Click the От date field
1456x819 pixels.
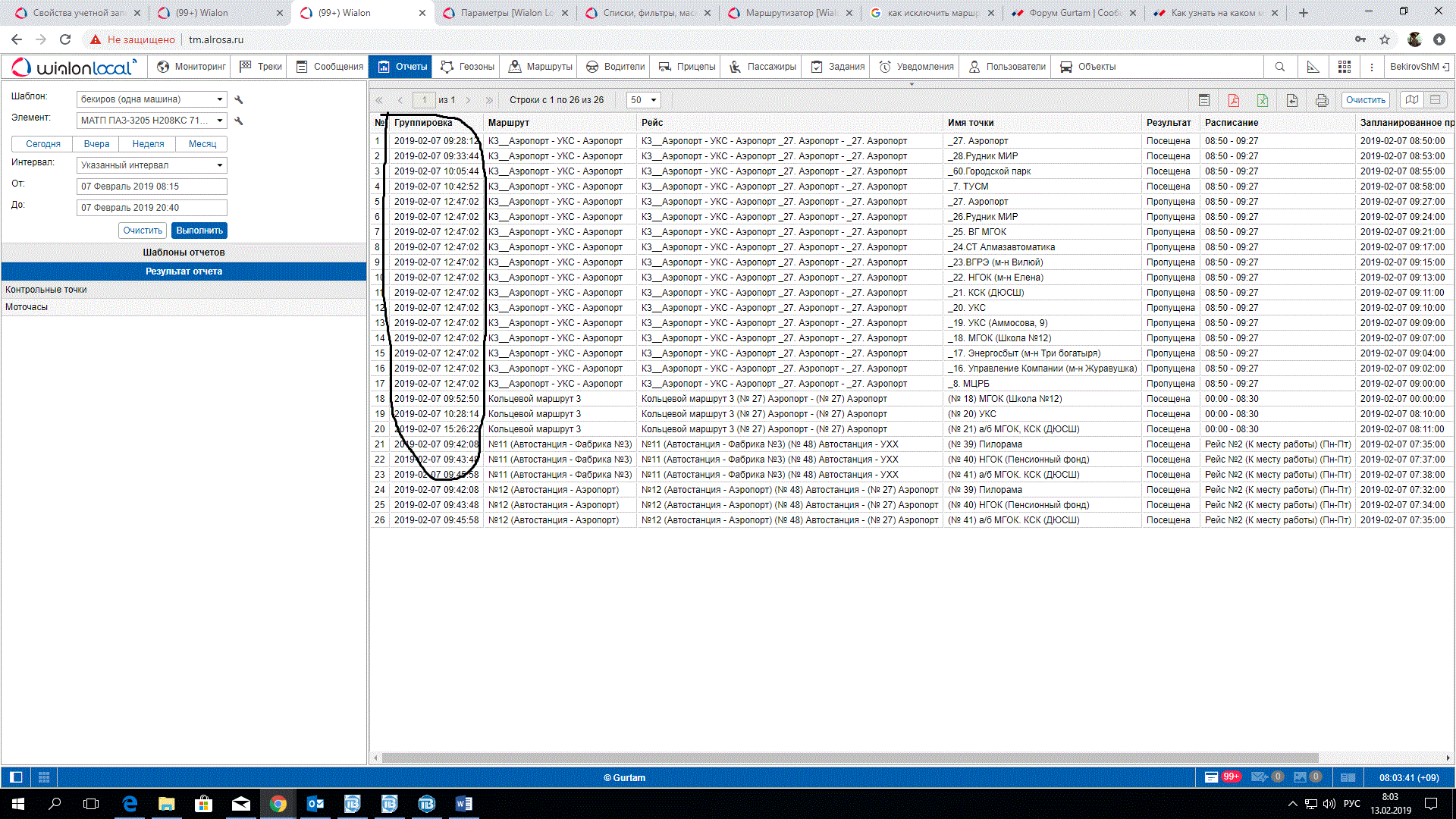pos(152,187)
